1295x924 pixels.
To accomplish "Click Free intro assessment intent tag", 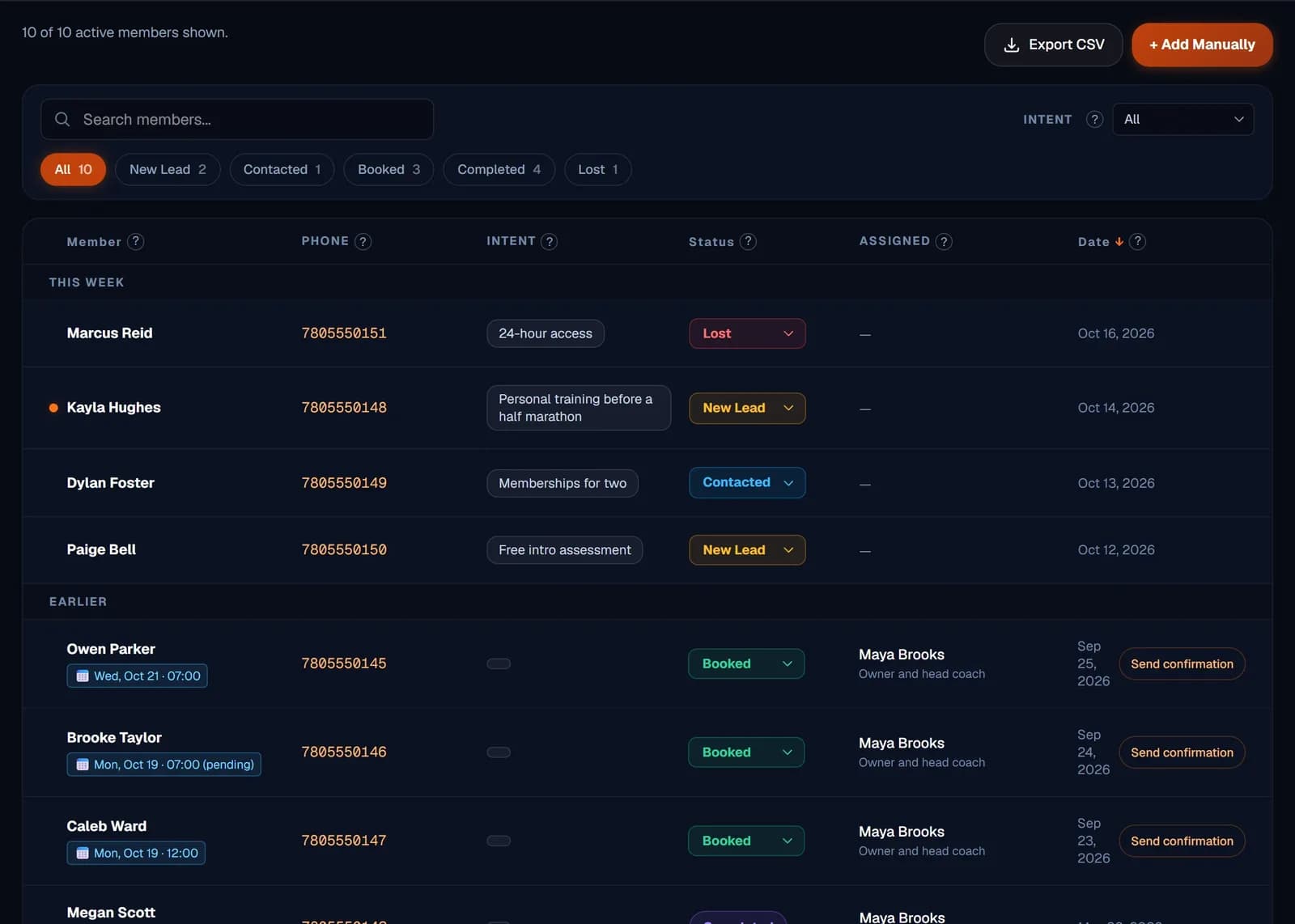I will (x=565, y=550).
